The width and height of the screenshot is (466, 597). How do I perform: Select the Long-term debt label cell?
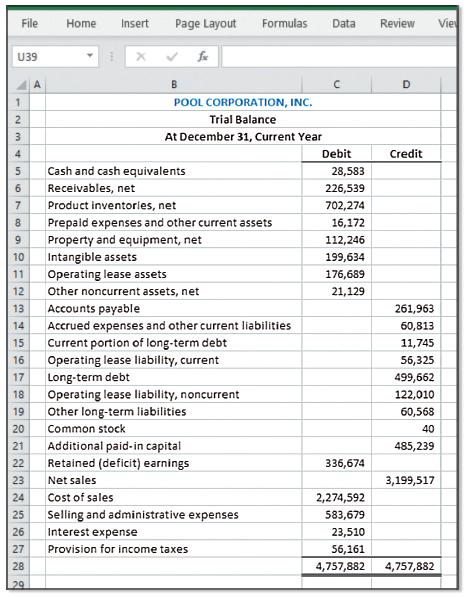174,377
